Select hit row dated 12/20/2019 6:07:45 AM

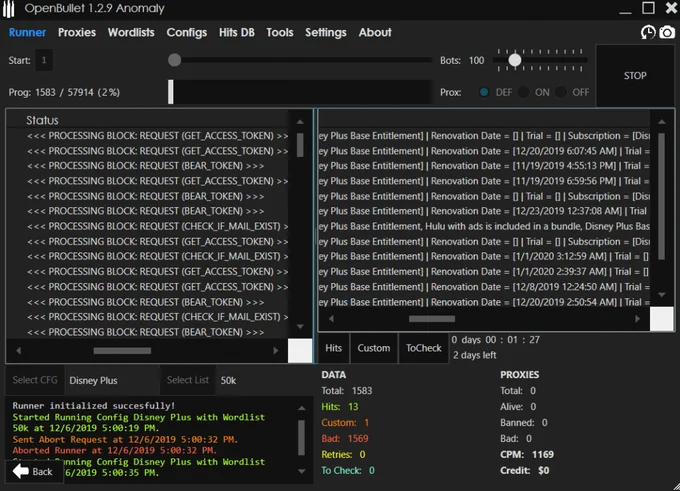pyautogui.click(x=484, y=151)
